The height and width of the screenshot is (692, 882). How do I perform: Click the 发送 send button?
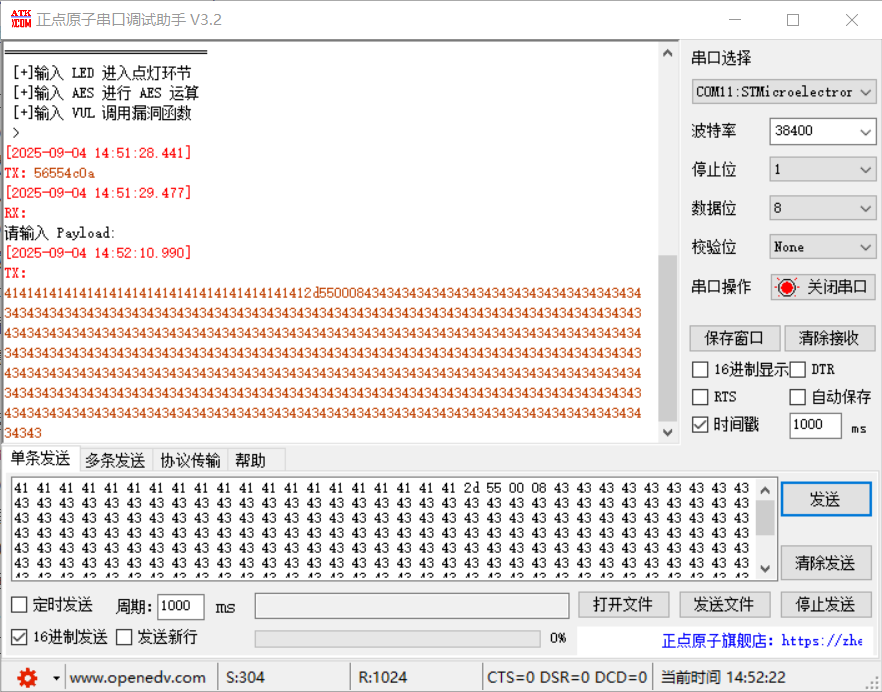click(826, 499)
